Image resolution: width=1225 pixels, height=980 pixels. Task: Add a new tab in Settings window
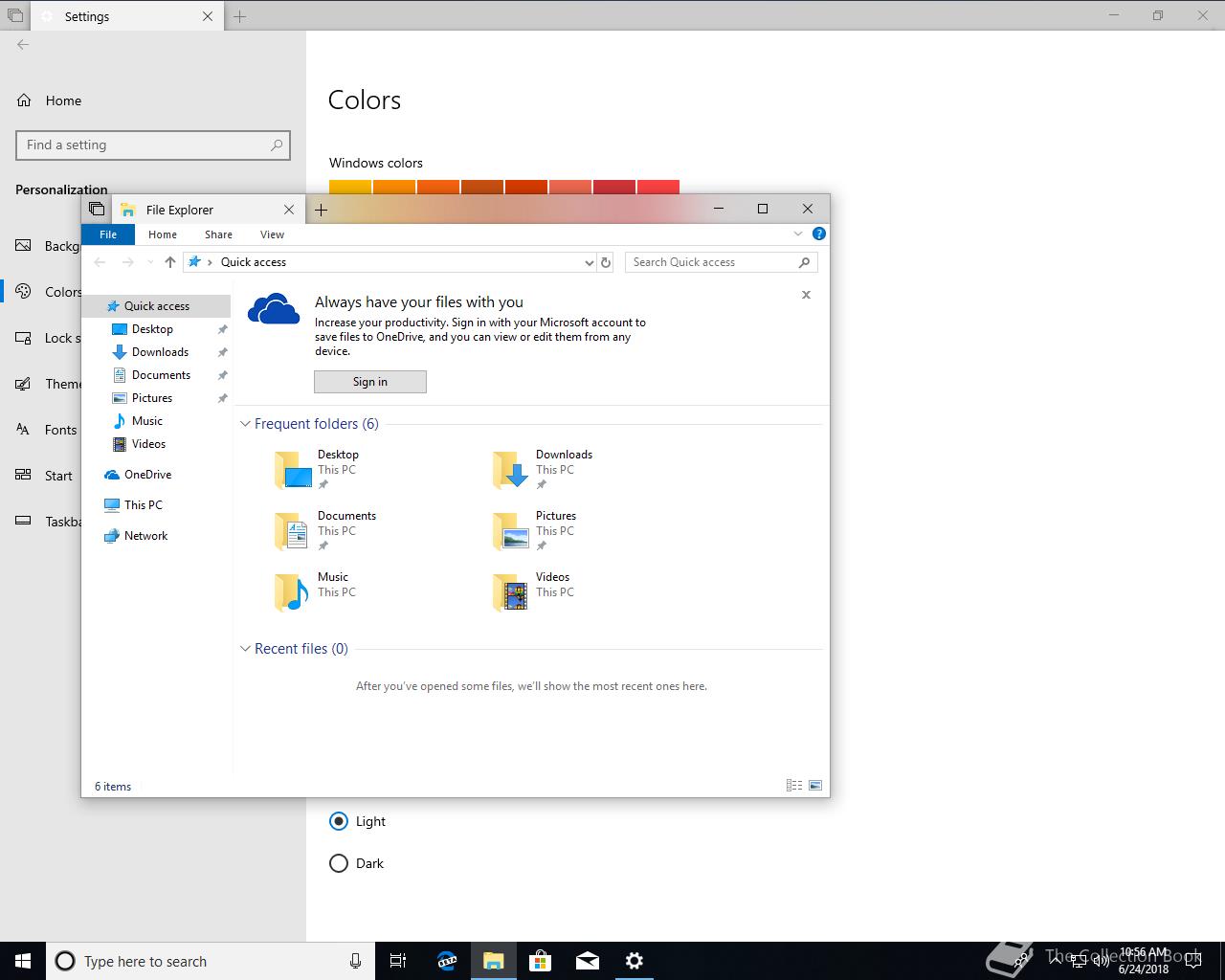click(x=240, y=16)
